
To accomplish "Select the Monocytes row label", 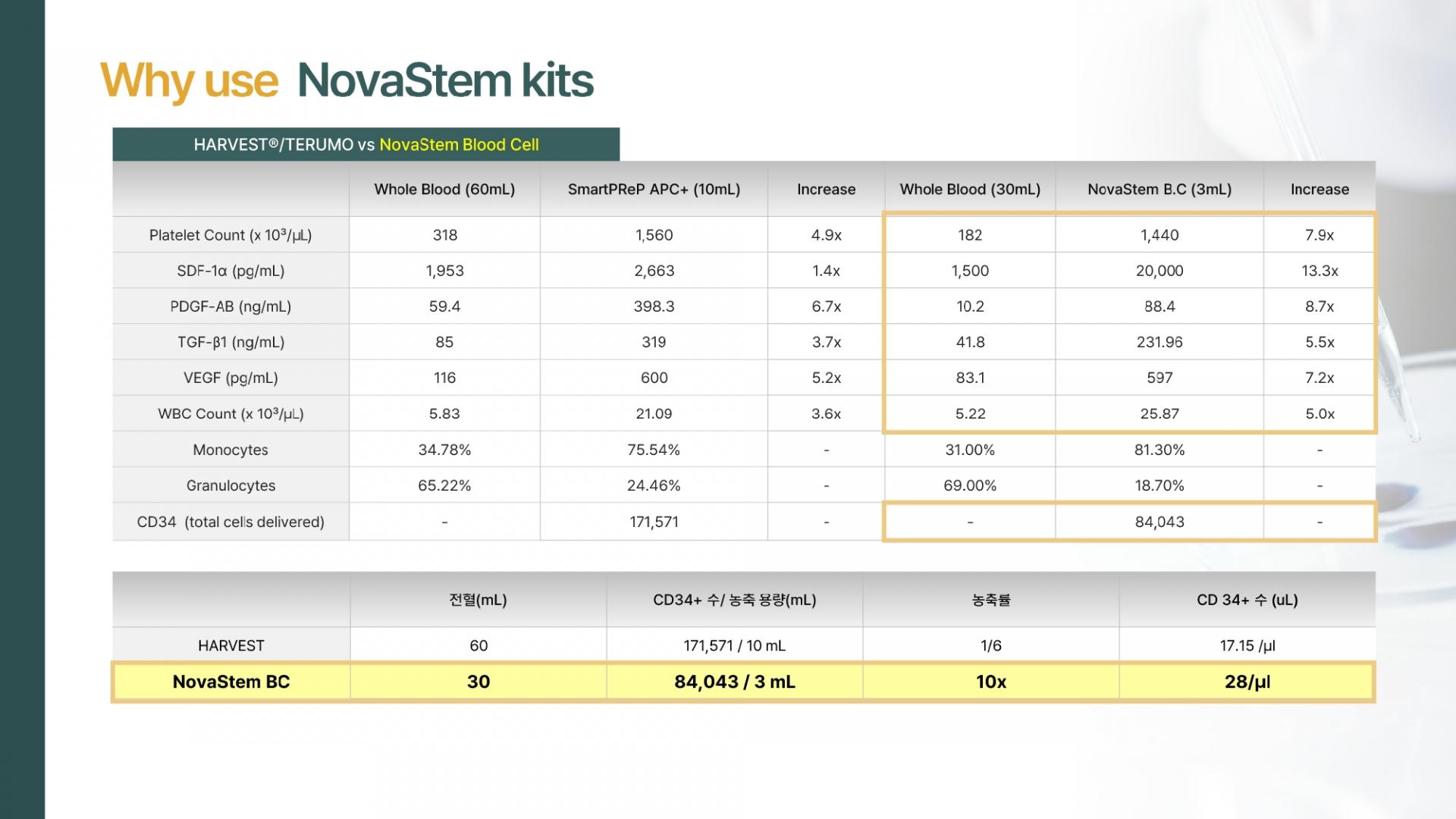I will tap(231, 450).
